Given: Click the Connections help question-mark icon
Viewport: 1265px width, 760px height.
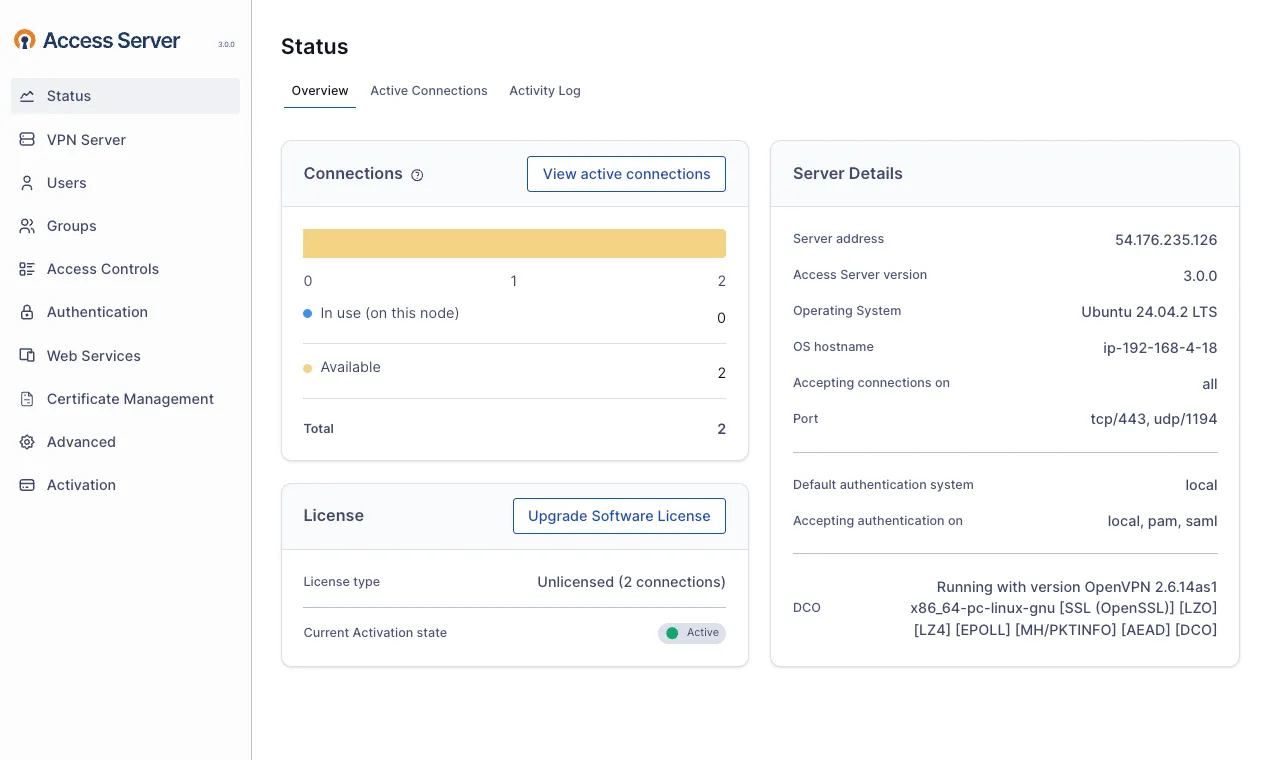Looking at the screenshot, I should [417, 175].
